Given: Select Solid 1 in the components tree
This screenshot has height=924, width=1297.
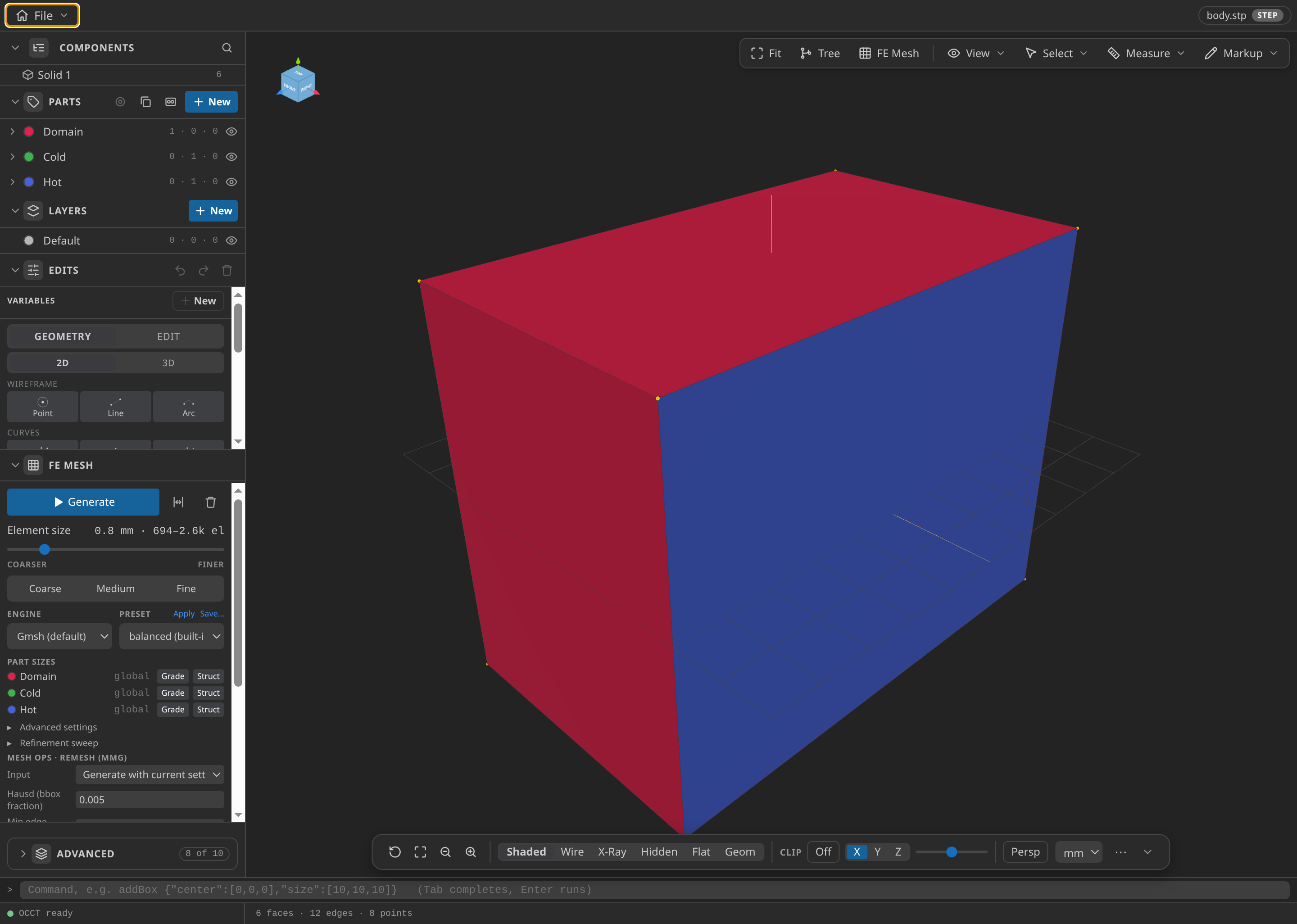Looking at the screenshot, I should 122,75.
